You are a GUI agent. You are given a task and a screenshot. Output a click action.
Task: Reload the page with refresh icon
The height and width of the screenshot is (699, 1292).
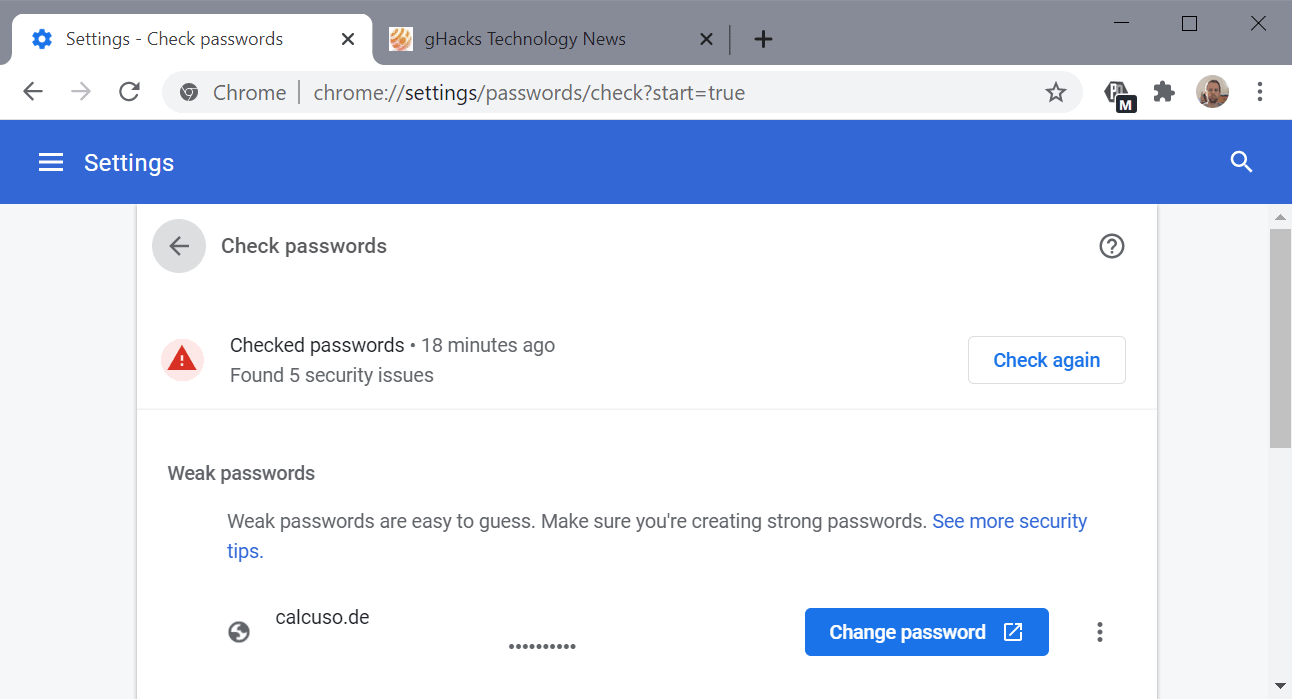pyautogui.click(x=129, y=92)
